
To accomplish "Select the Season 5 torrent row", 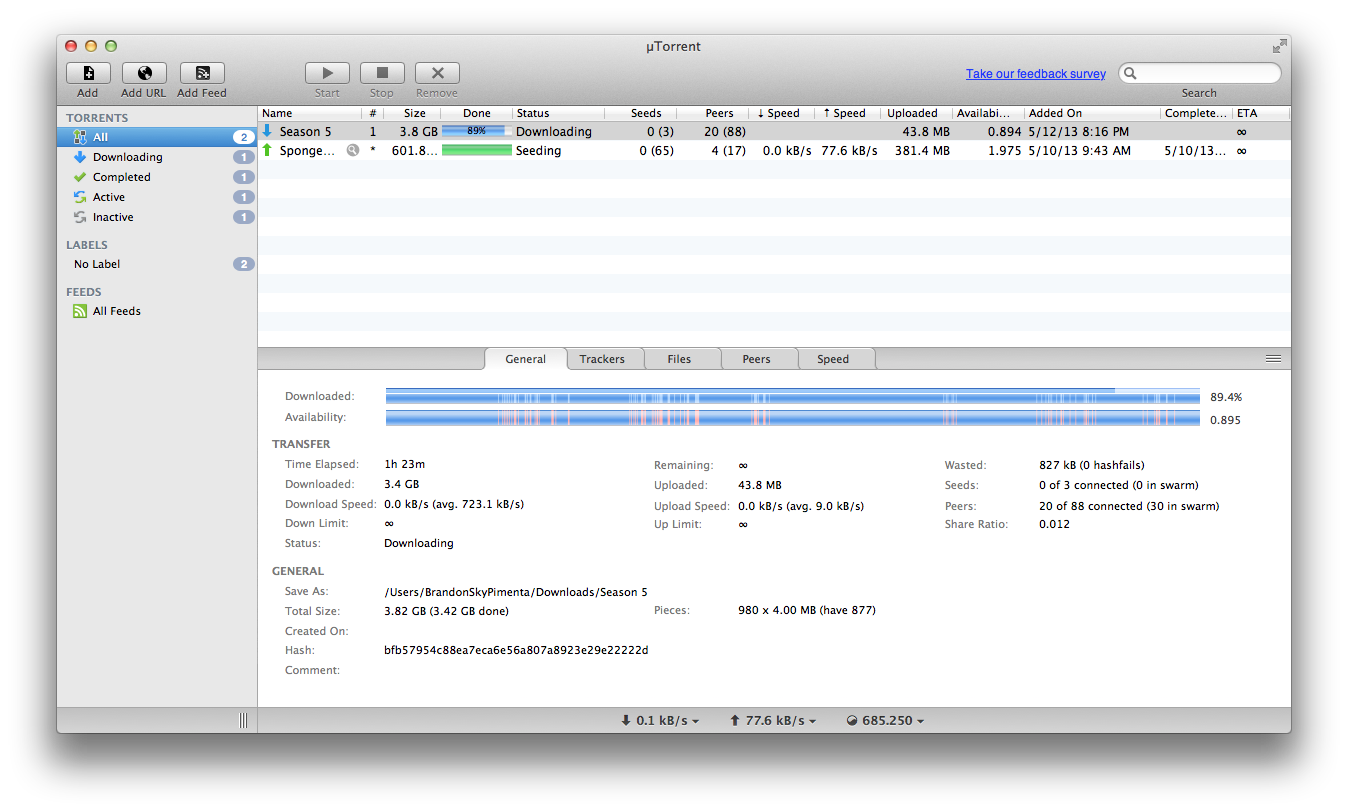I will coord(774,131).
